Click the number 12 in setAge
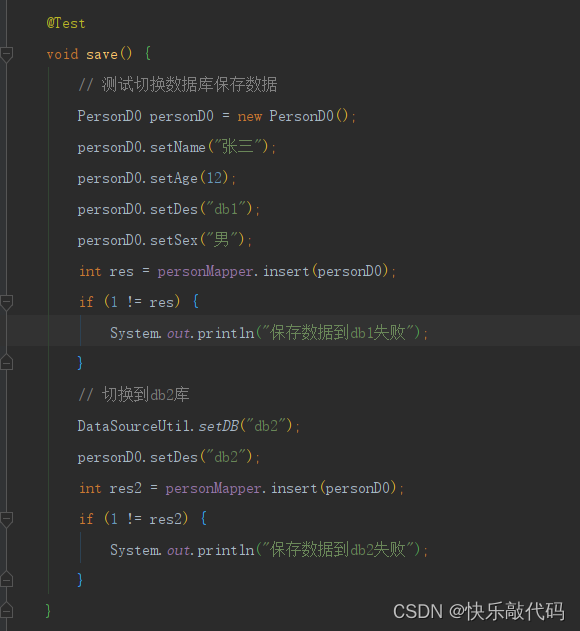Viewport: 580px width, 631px height. [x=214, y=178]
